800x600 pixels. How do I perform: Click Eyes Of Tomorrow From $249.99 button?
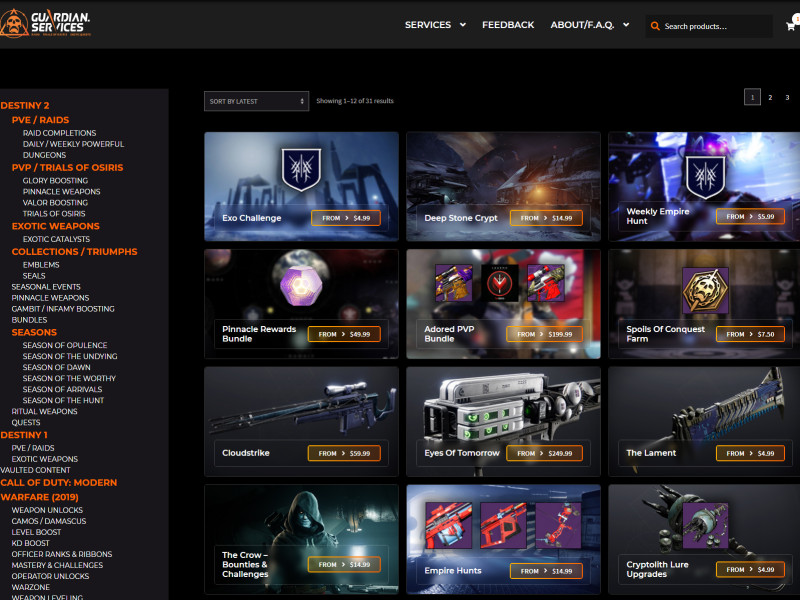pos(544,453)
